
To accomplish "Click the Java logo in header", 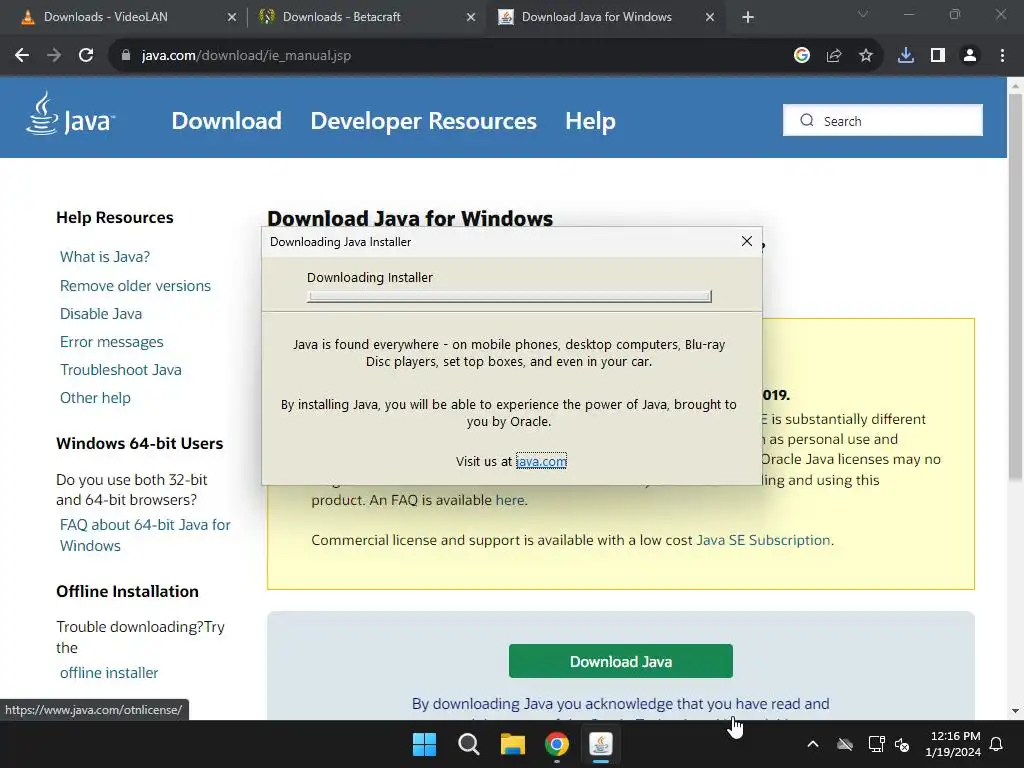I will point(71,114).
